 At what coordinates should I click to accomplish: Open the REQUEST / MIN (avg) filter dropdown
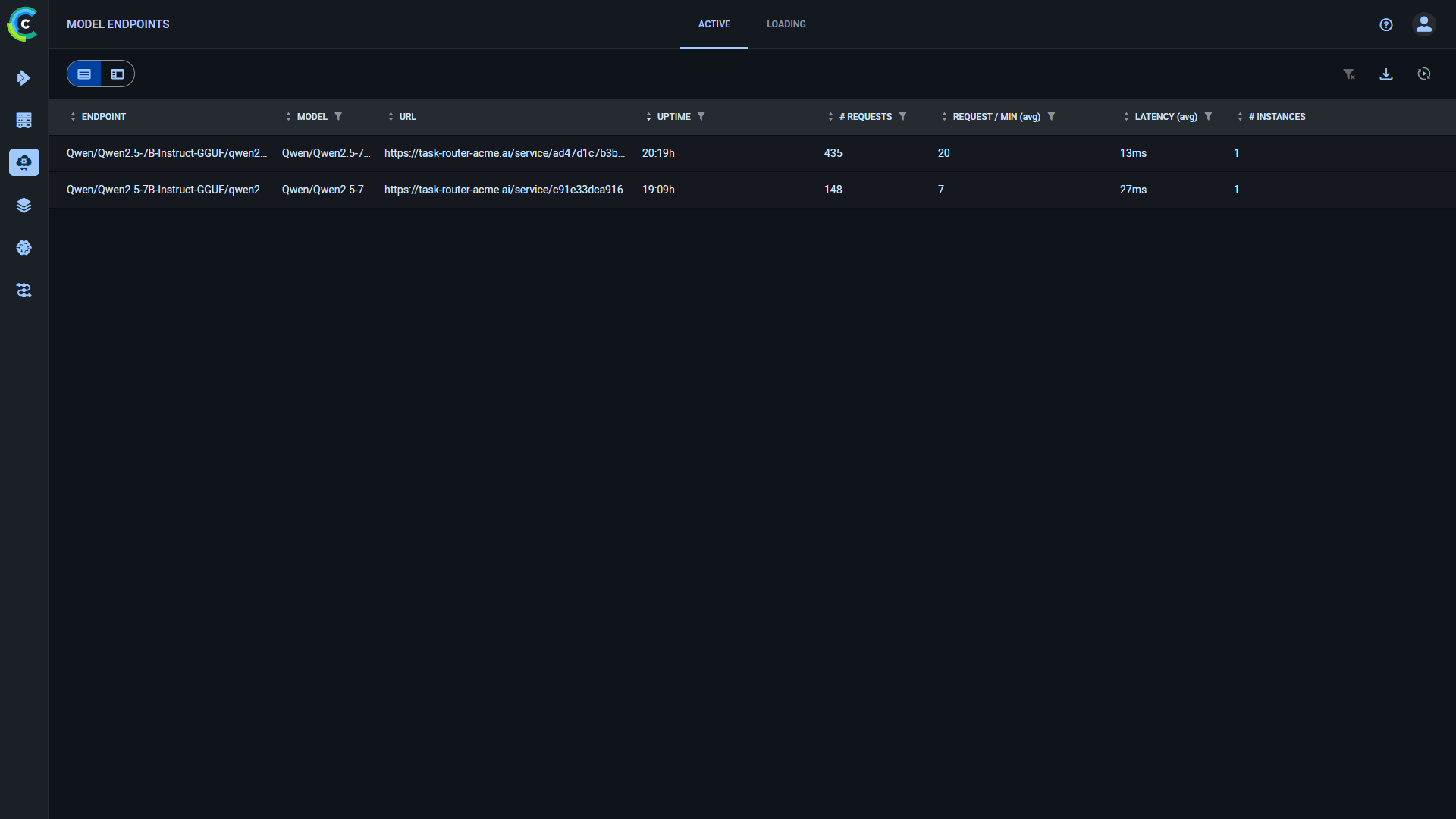1053,116
